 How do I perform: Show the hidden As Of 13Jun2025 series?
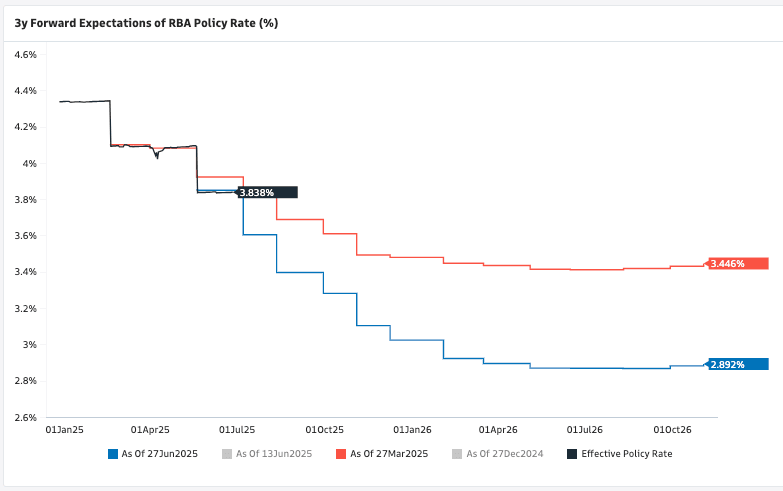tap(273, 454)
